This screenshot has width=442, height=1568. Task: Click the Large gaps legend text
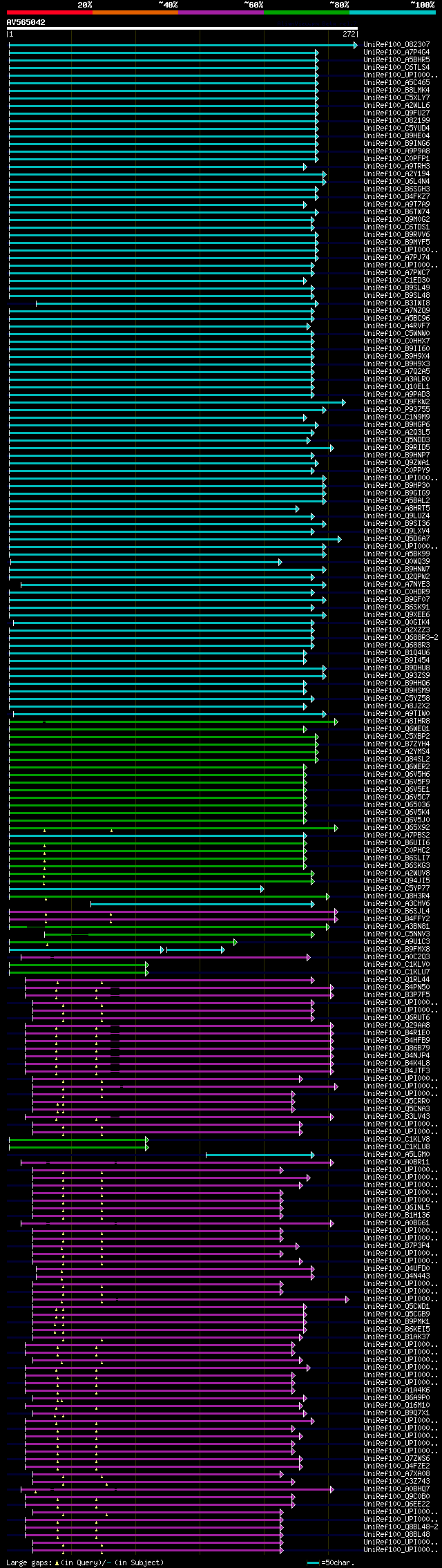pyautogui.click(x=85, y=1562)
